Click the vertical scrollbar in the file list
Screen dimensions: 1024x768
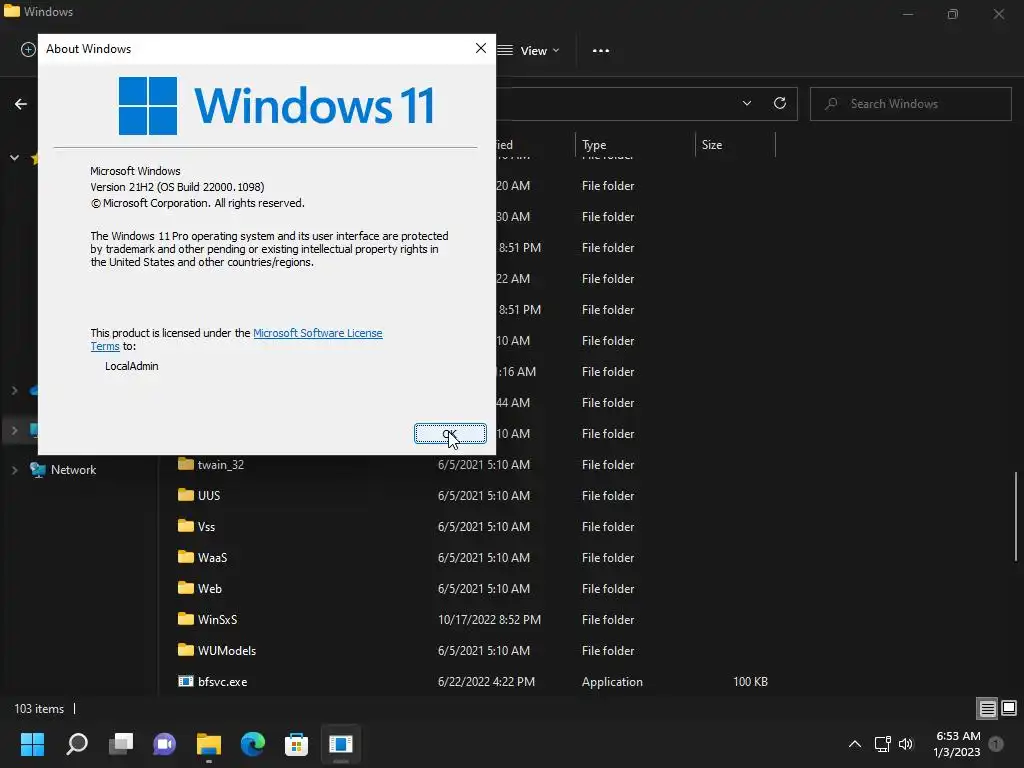click(1016, 516)
